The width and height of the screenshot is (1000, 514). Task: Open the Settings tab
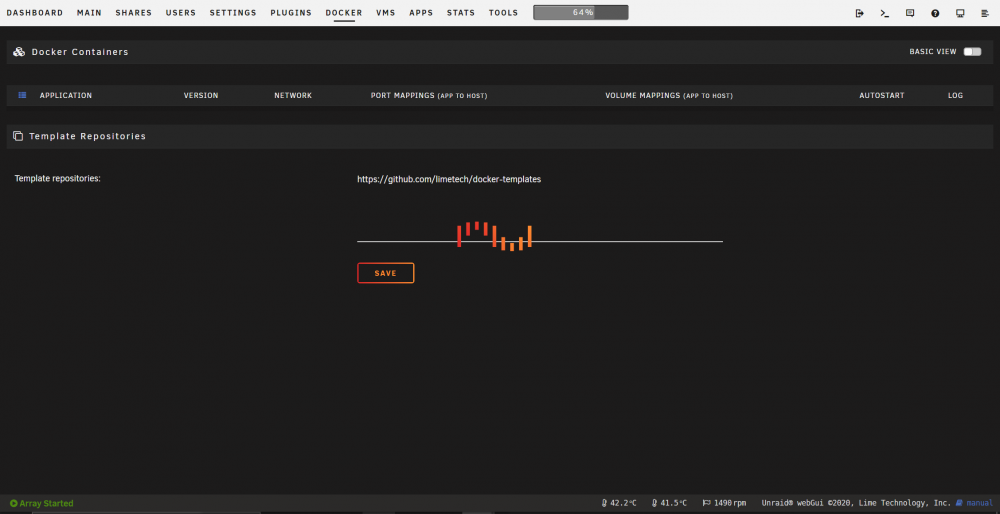tap(233, 13)
